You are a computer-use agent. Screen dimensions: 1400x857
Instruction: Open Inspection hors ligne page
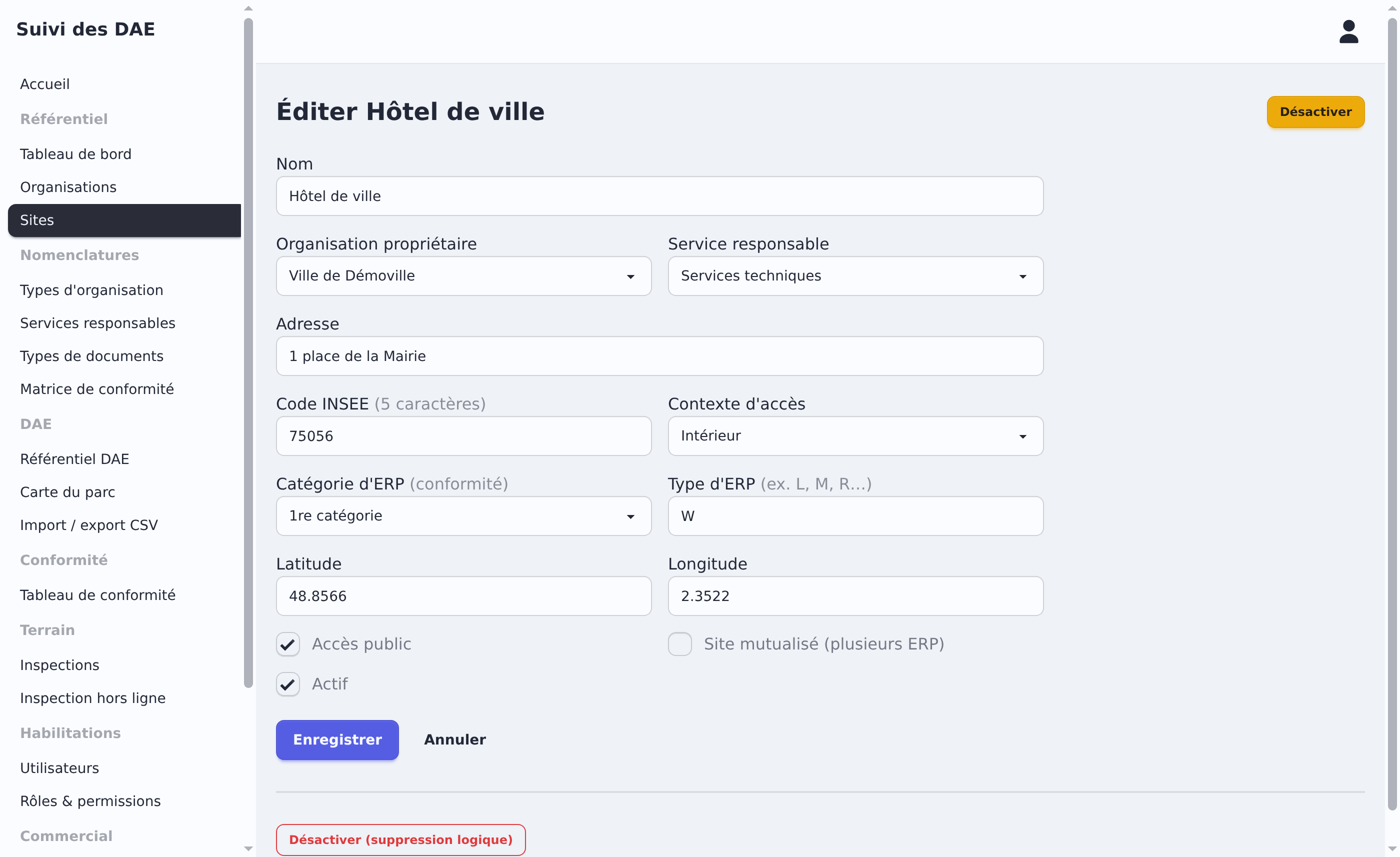tap(124, 697)
